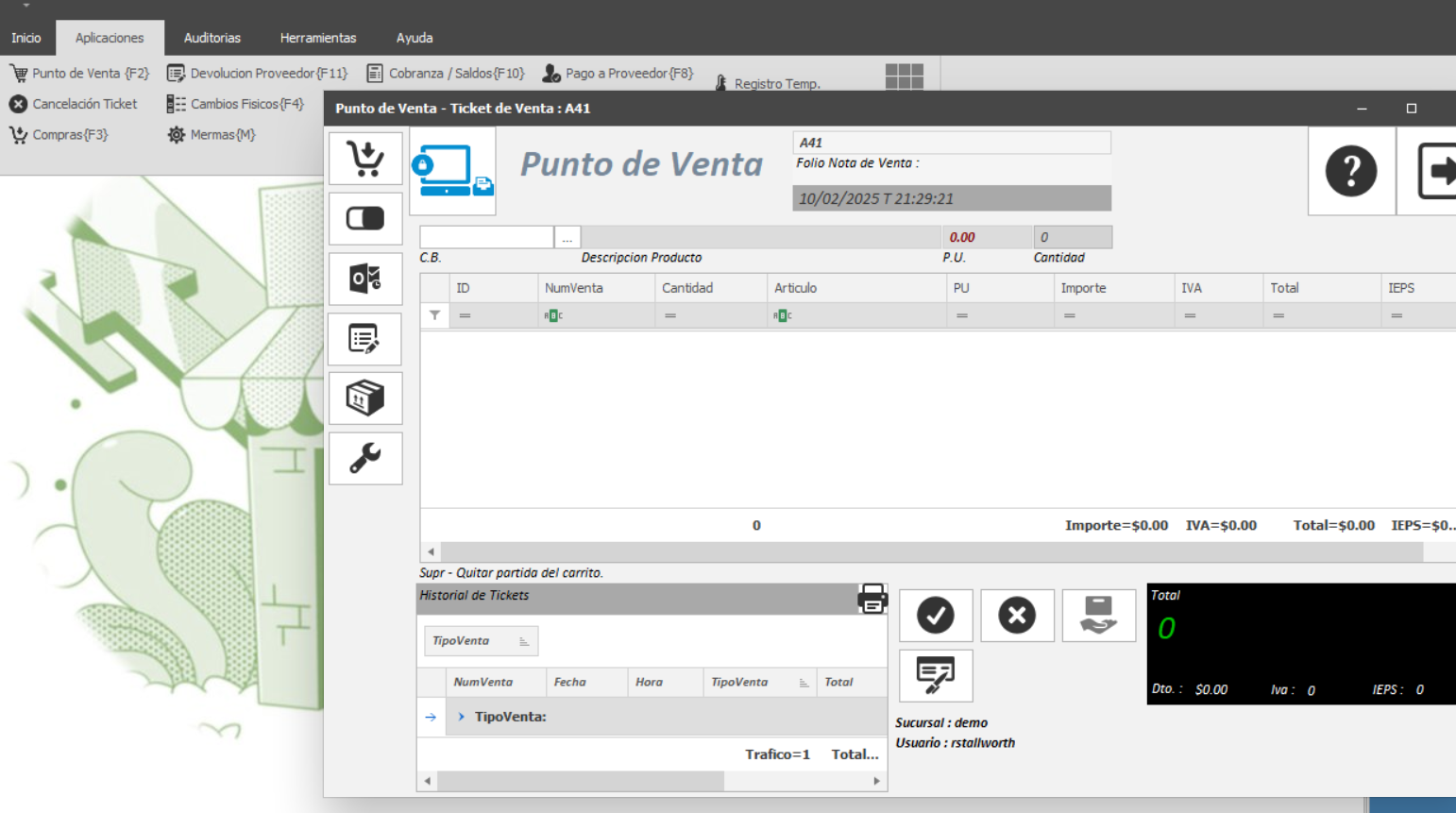The height and width of the screenshot is (813, 1456).
Task: Open the check writing icon below the confirm button
Action: (935, 675)
